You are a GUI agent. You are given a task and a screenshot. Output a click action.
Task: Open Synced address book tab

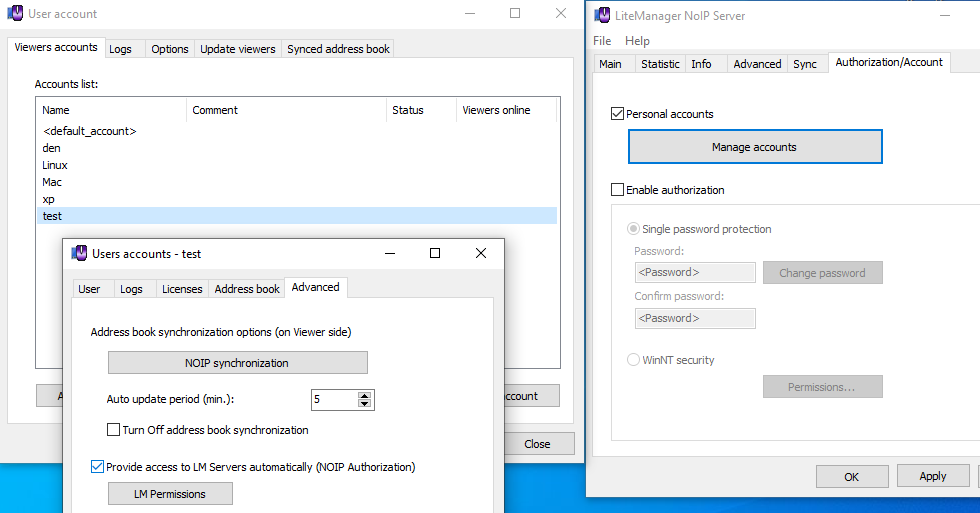point(338,49)
